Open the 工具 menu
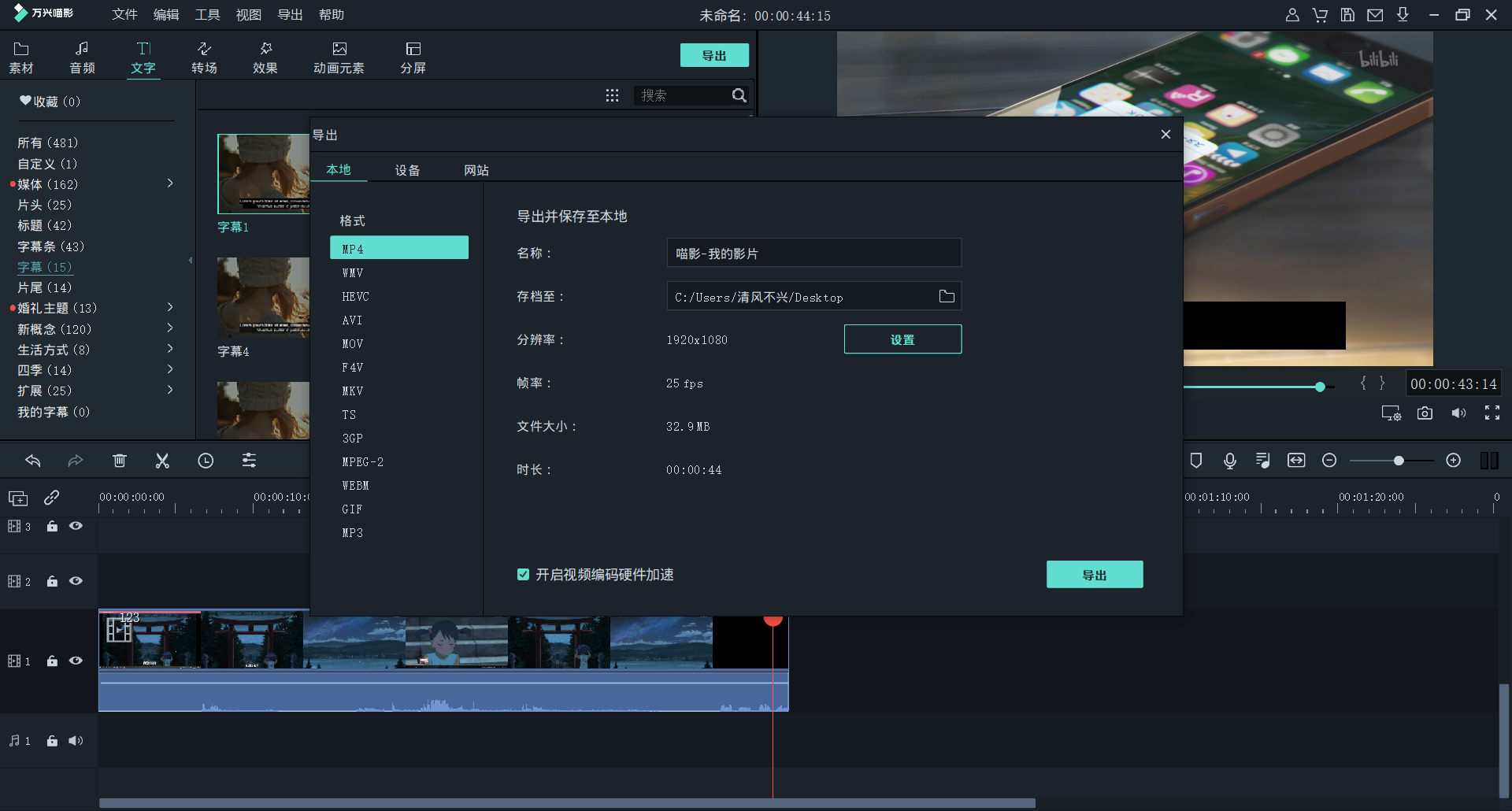Image resolution: width=1512 pixels, height=811 pixels. tap(207, 15)
